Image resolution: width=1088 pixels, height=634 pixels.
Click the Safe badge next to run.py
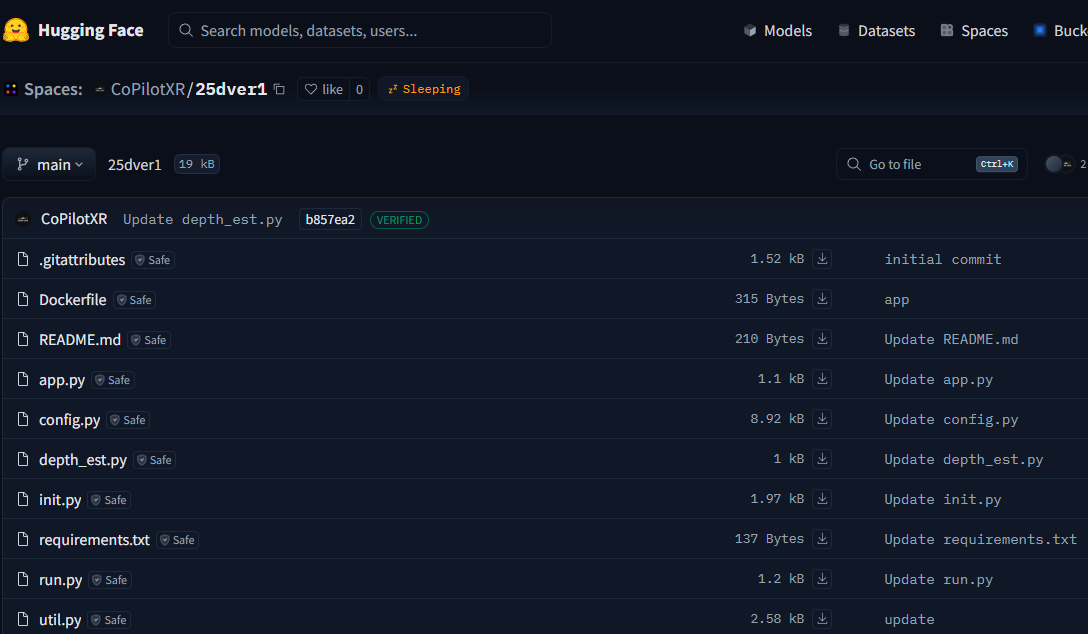(110, 580)
